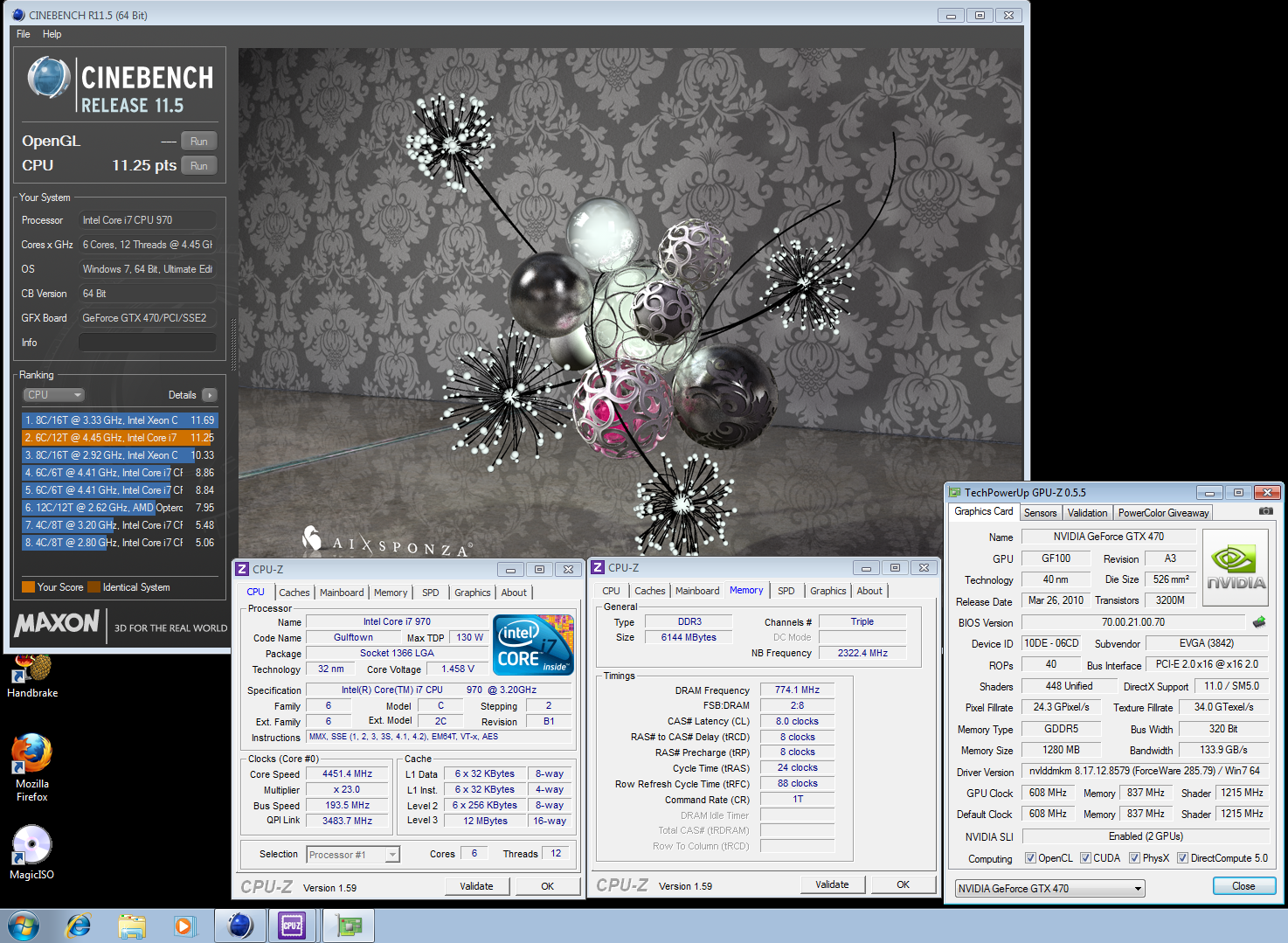The height and width of the screenshot is (943, 1288).
Task: Click the Close button in GPU-Z
Action: (x=1244, y=886)
